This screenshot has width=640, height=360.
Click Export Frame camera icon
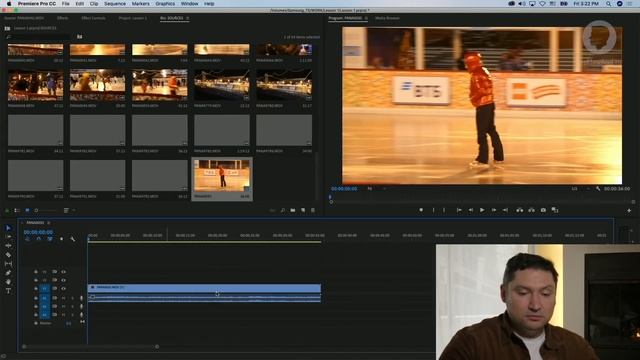coord(543,210)
